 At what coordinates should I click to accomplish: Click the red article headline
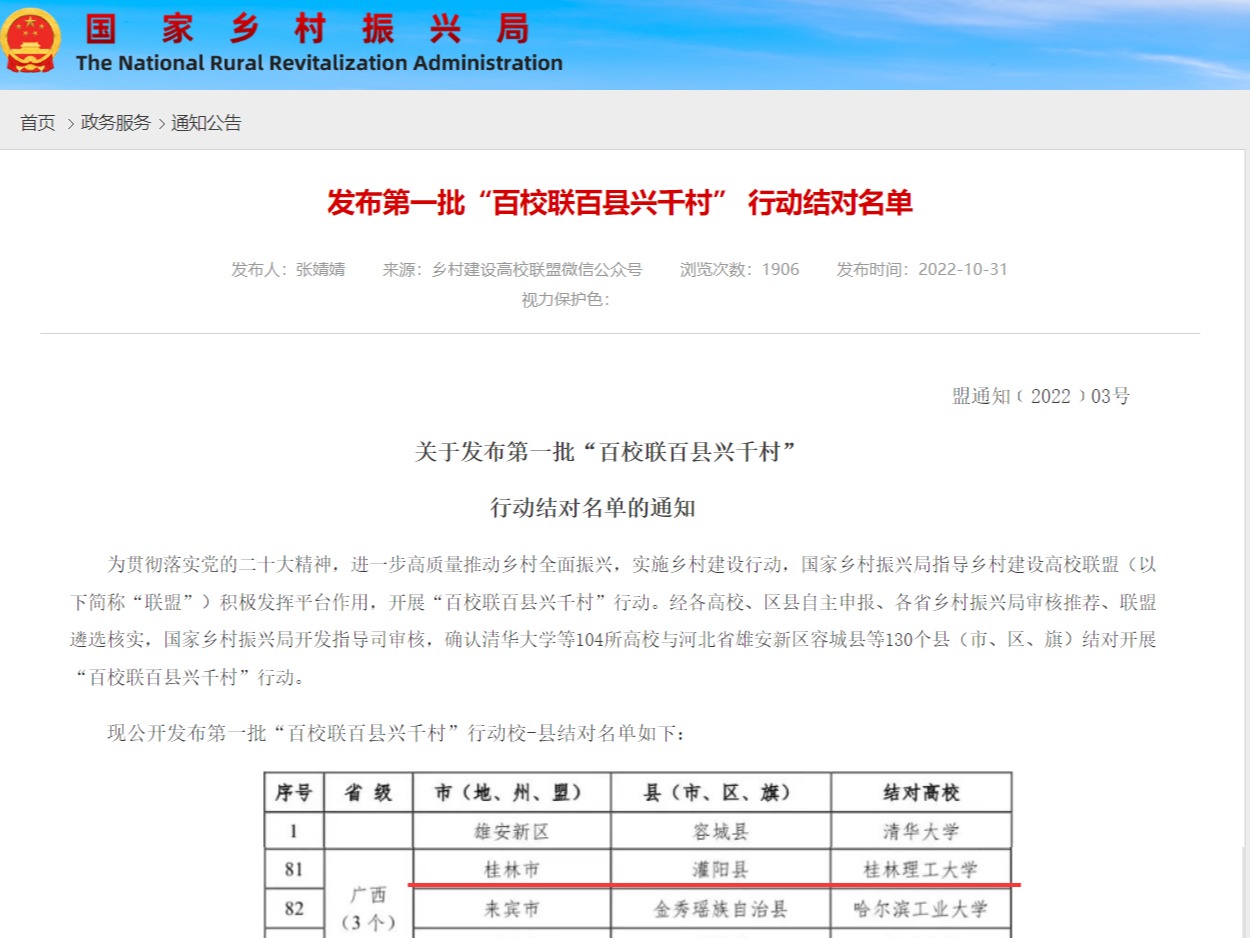click(x=619, y=204)
